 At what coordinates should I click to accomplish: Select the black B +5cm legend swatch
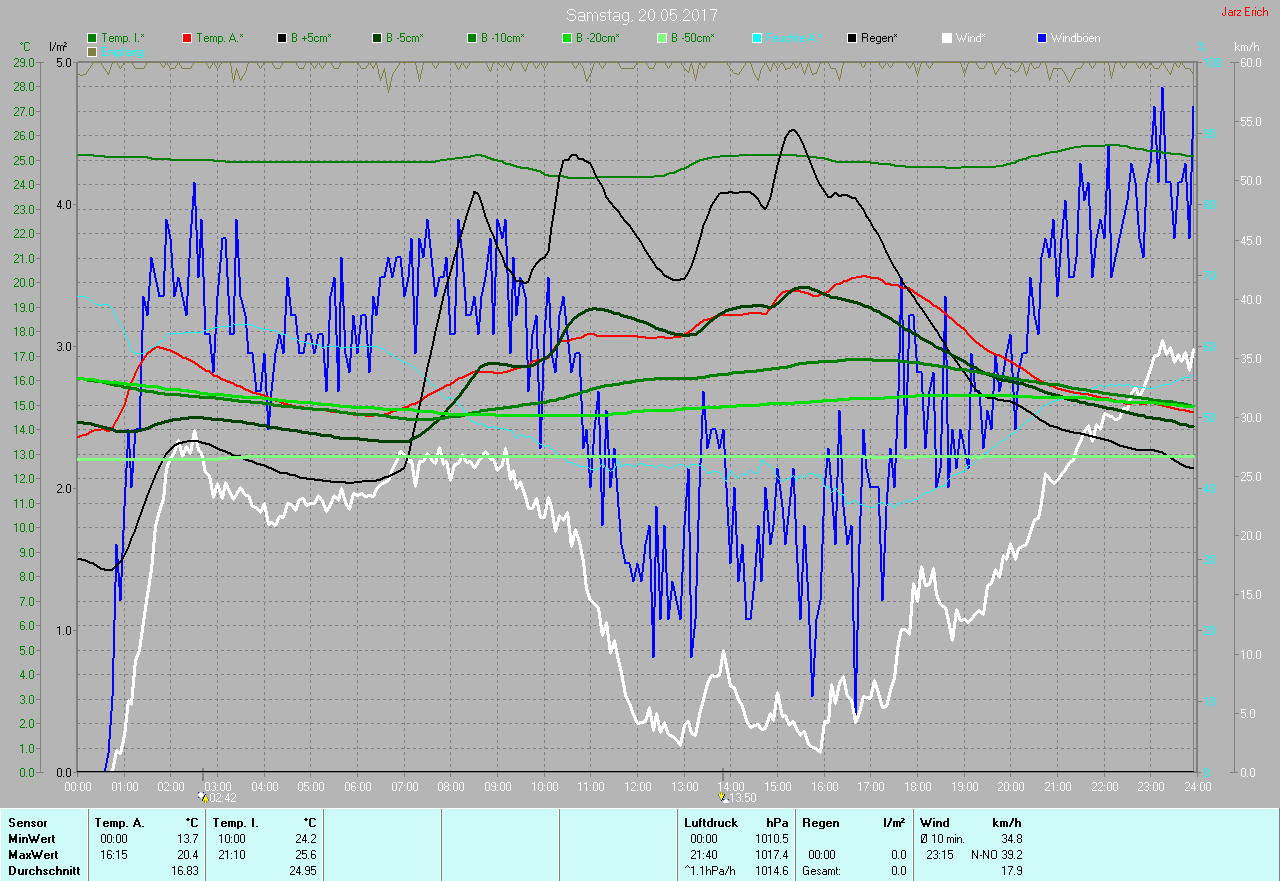tap(282, 38)
